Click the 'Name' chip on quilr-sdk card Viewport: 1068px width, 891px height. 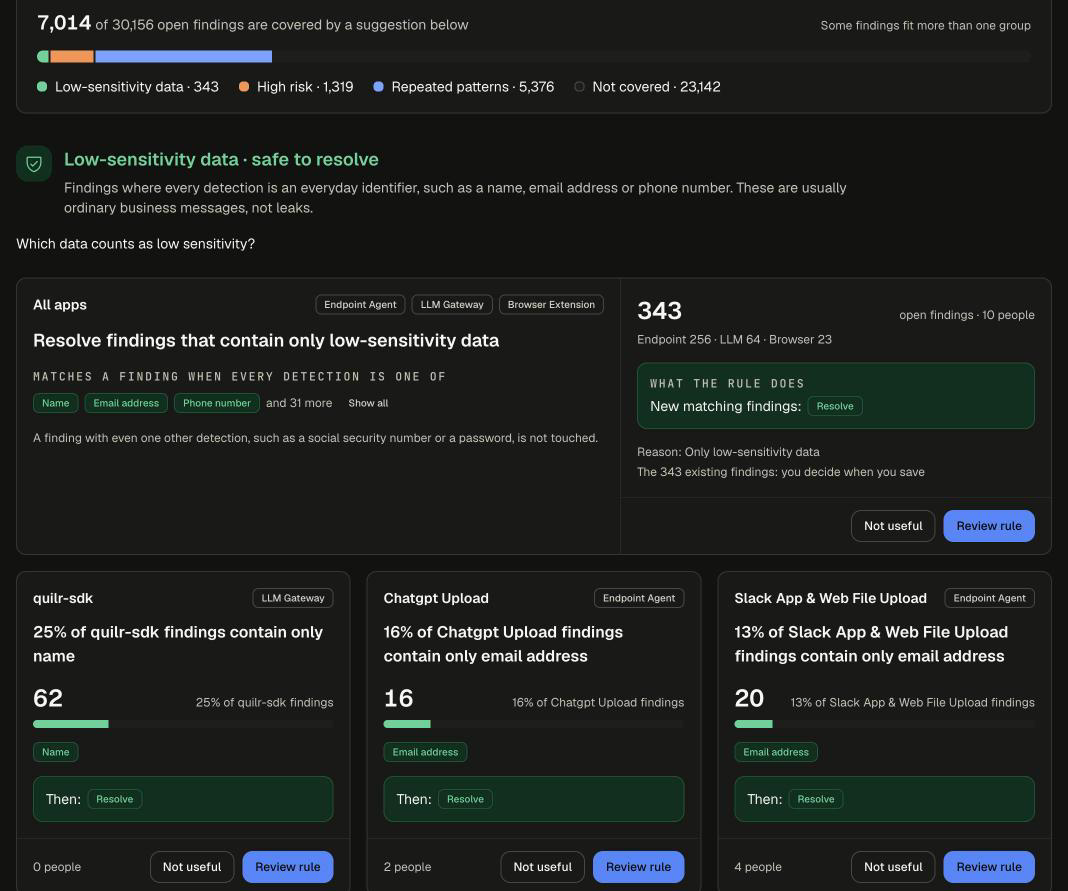(56, 752)
